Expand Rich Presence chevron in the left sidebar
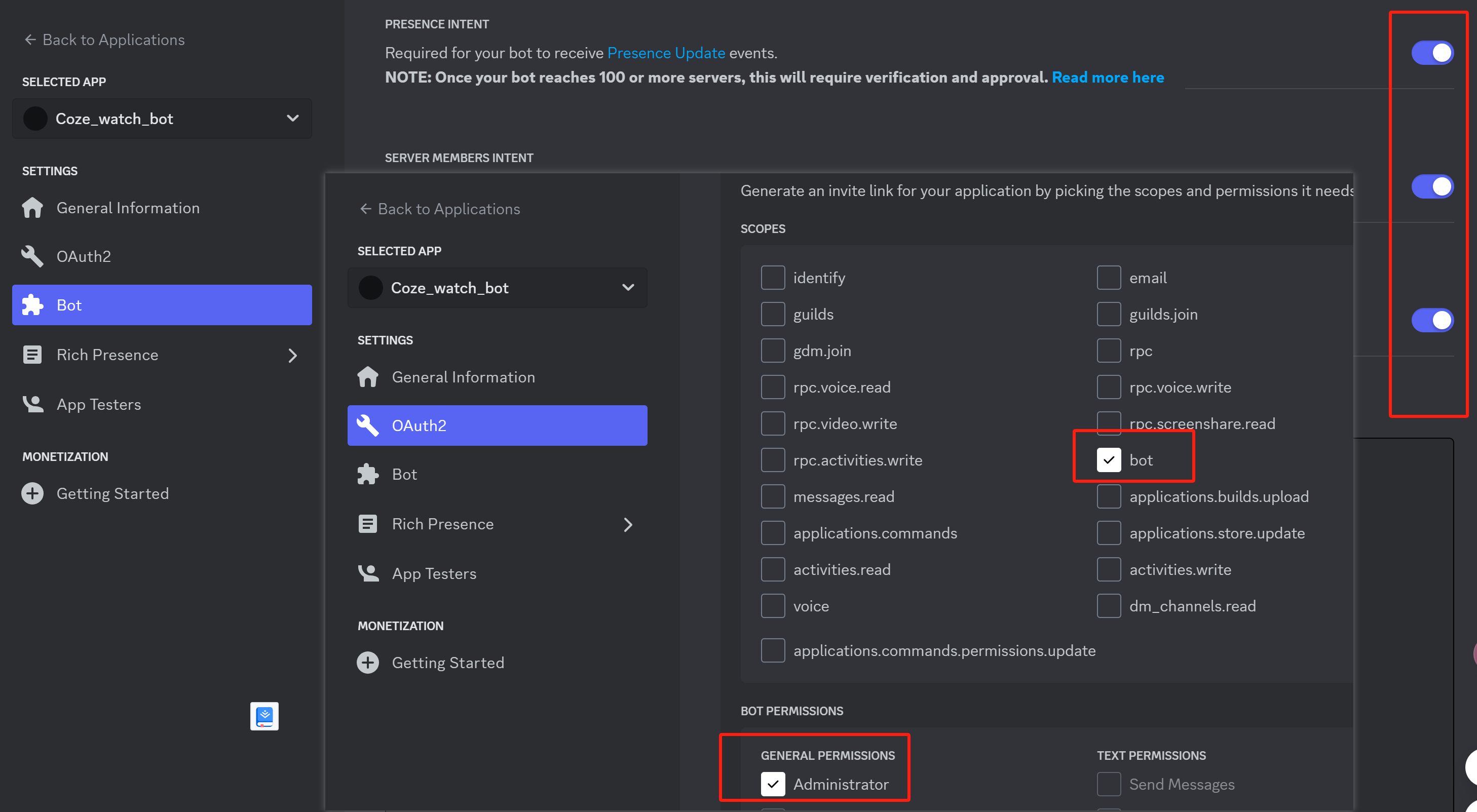The height and width of the screenshot is (812, 1477). tap(292, 355)
